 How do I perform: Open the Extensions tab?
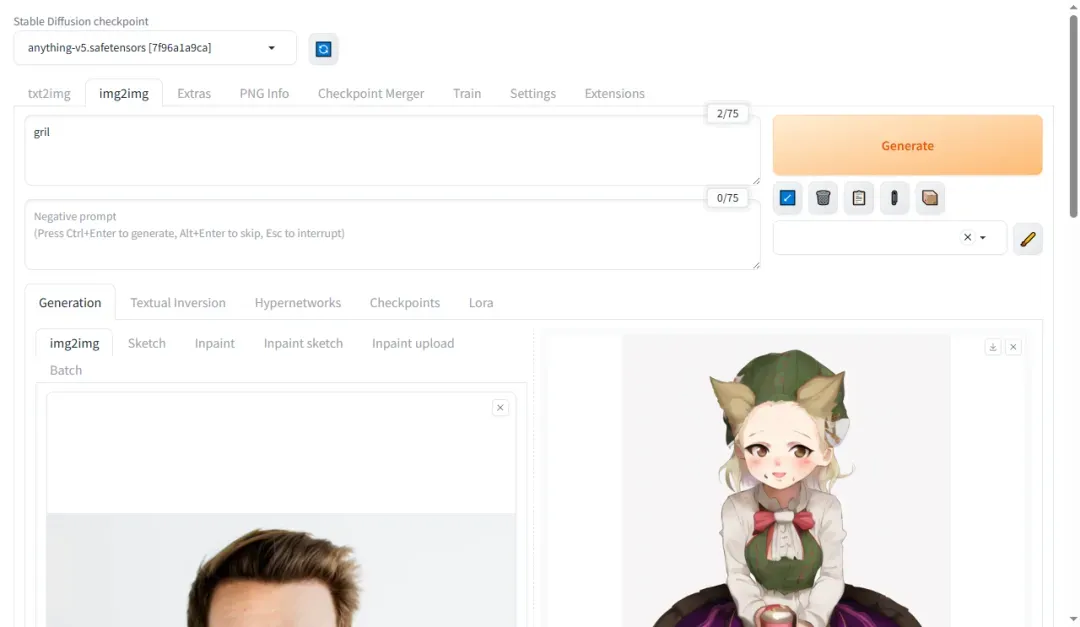coord(614,93)
